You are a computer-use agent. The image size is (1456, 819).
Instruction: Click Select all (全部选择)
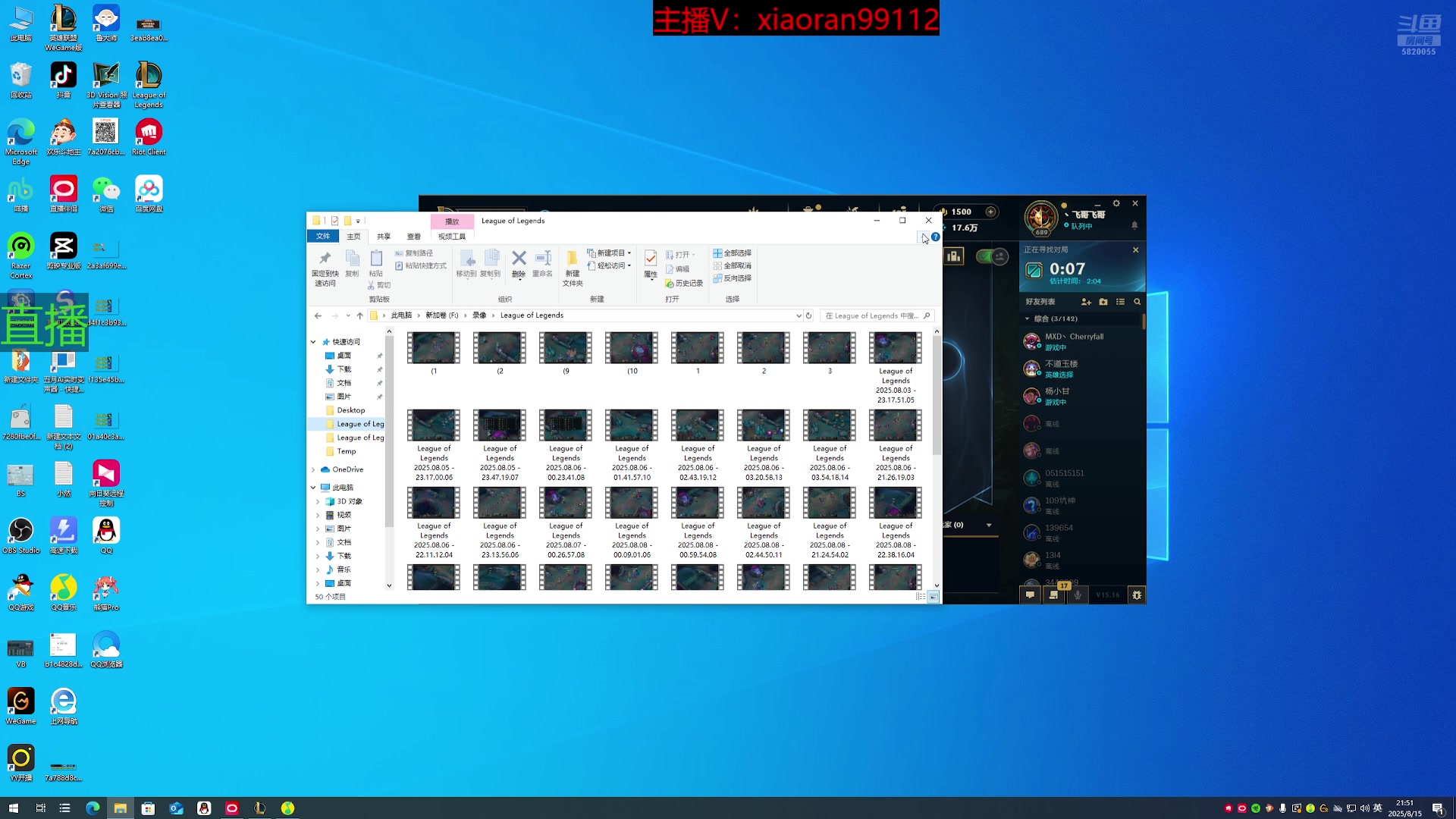coord(733,253)
